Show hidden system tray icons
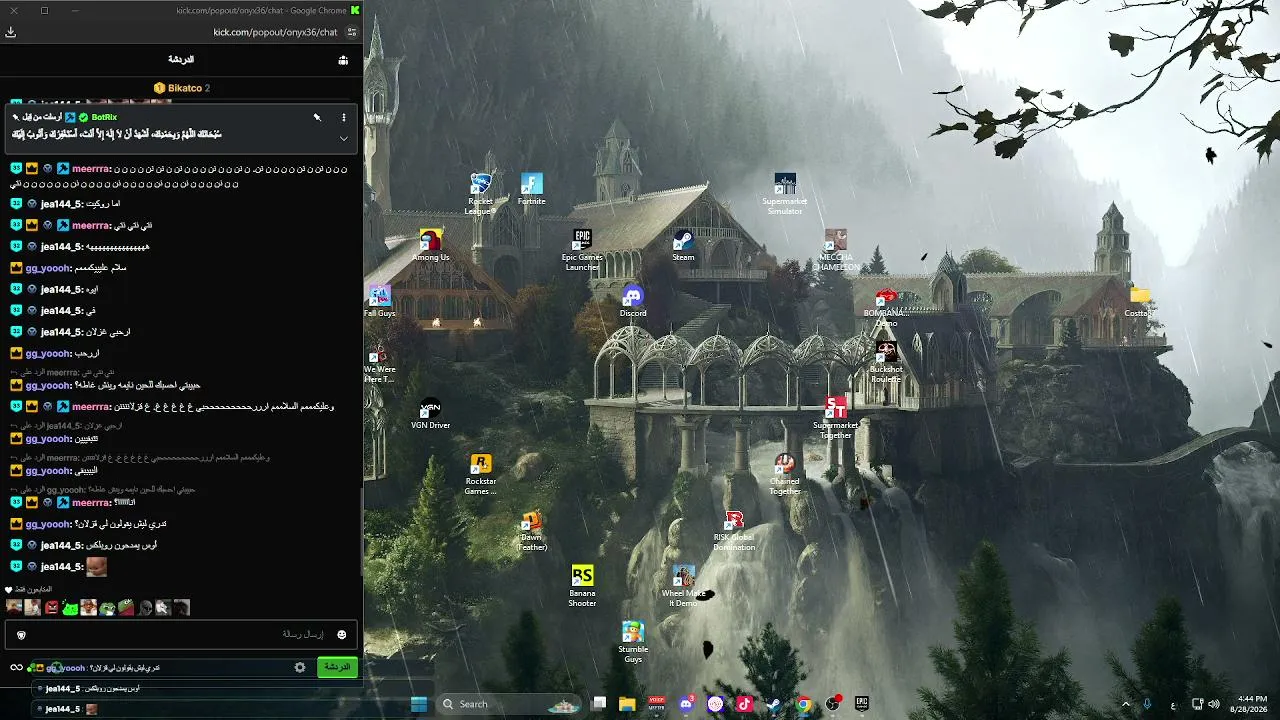Screen dimensions: 1280x720 pos(1126,704)
